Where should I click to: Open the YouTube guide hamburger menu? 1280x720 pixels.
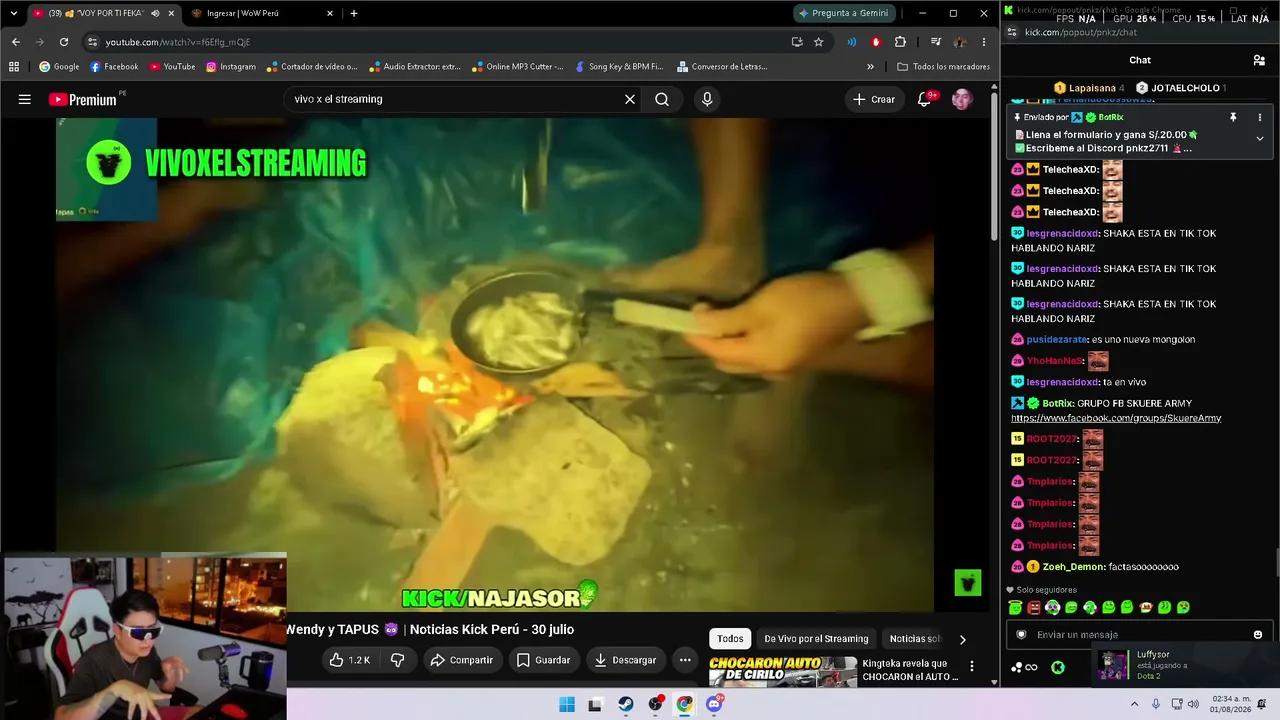coord(25,99)
